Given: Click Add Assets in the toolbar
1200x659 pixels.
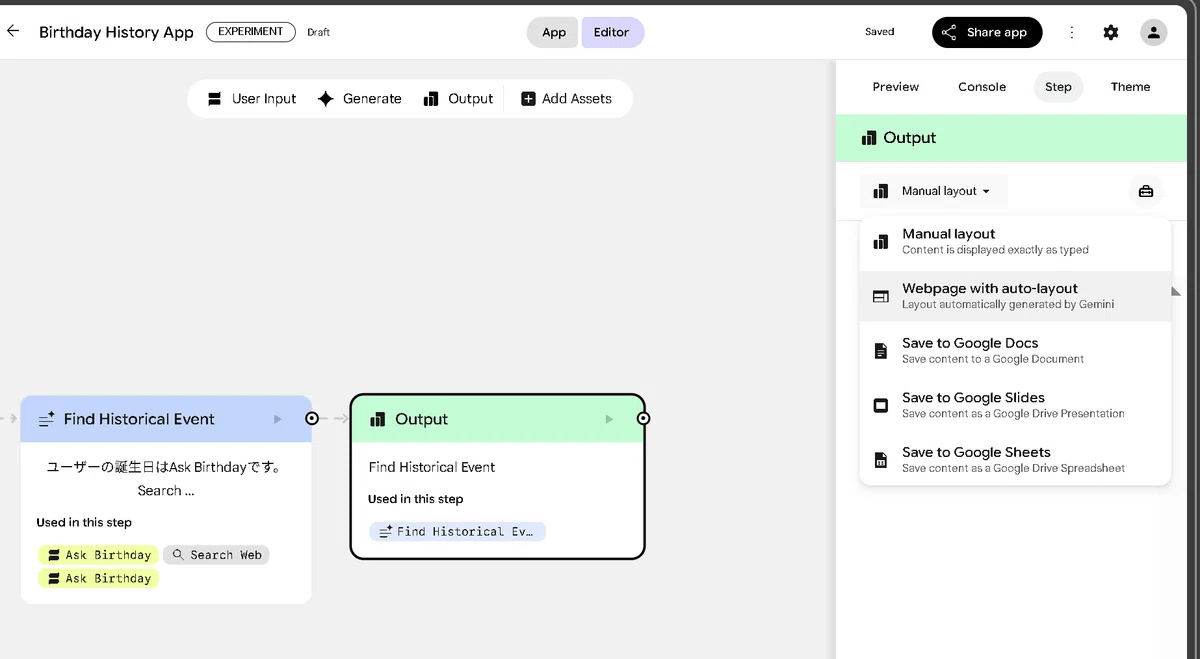Looking at the screenshot, I should point(566,99).
